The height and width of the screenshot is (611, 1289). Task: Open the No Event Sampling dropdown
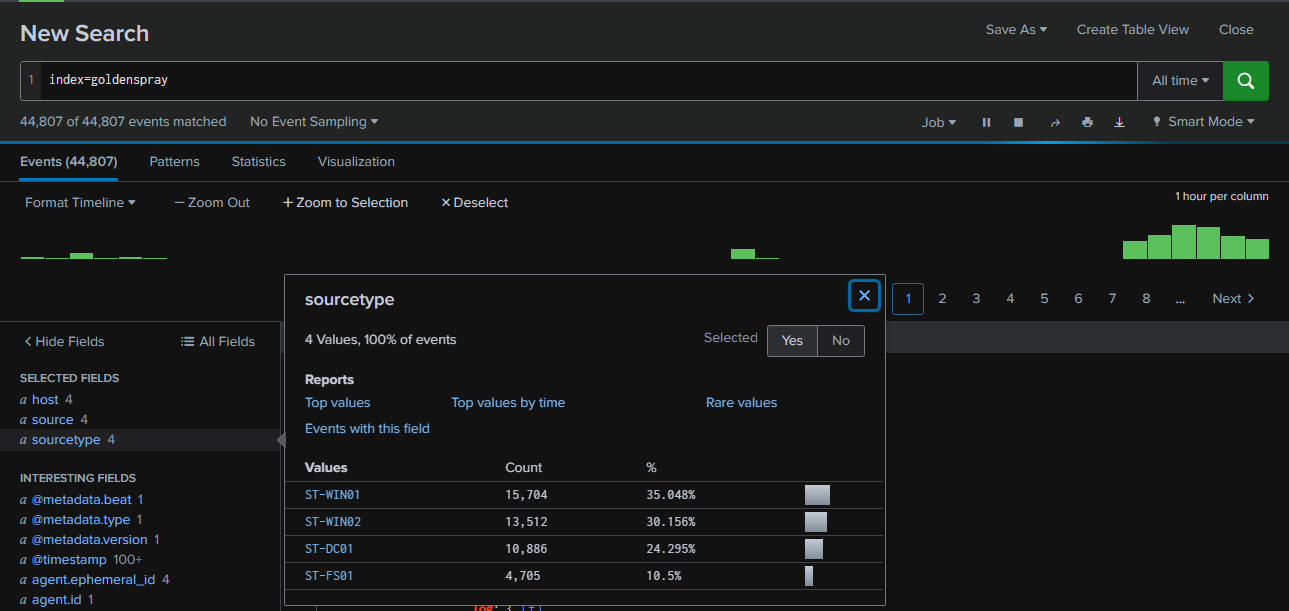[x=314, y=122]
